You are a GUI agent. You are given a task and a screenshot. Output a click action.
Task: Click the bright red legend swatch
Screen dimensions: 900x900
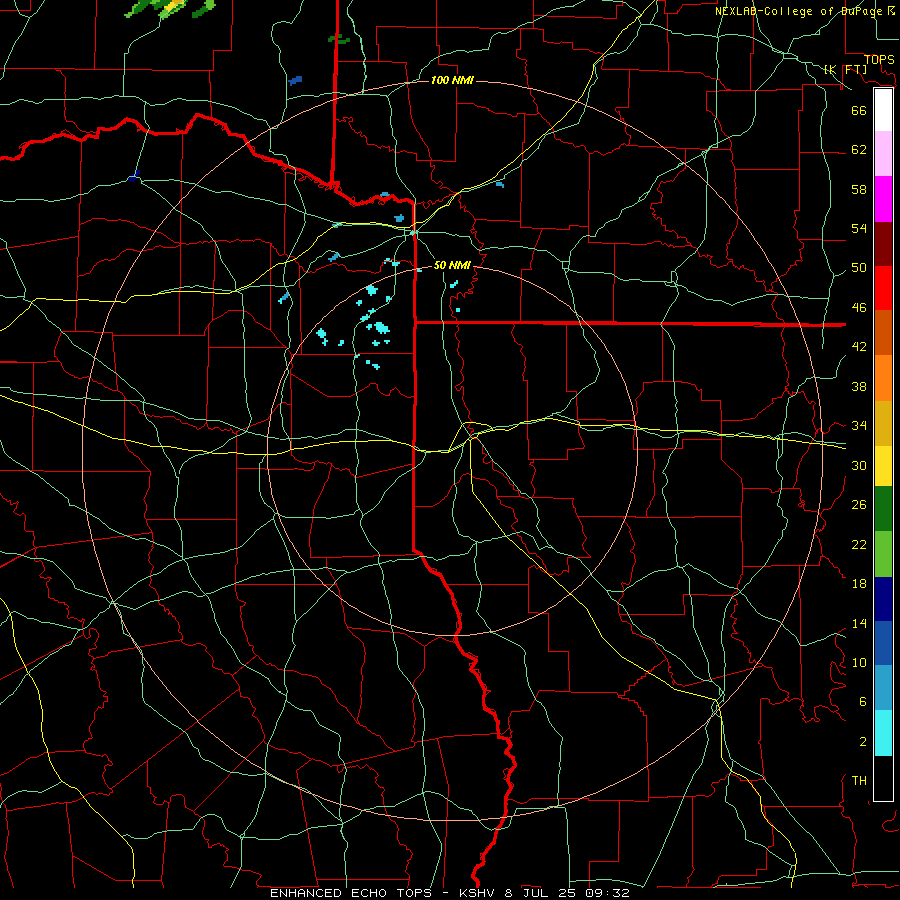pyautogui.click(x=883, y=288)
